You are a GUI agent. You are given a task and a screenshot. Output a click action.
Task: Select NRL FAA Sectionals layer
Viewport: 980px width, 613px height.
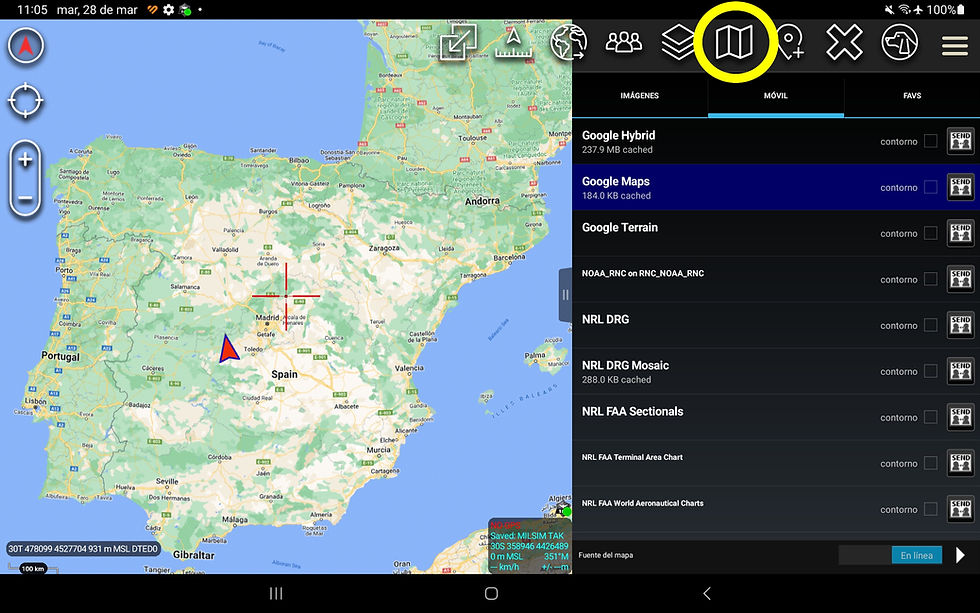pos(776,417)
